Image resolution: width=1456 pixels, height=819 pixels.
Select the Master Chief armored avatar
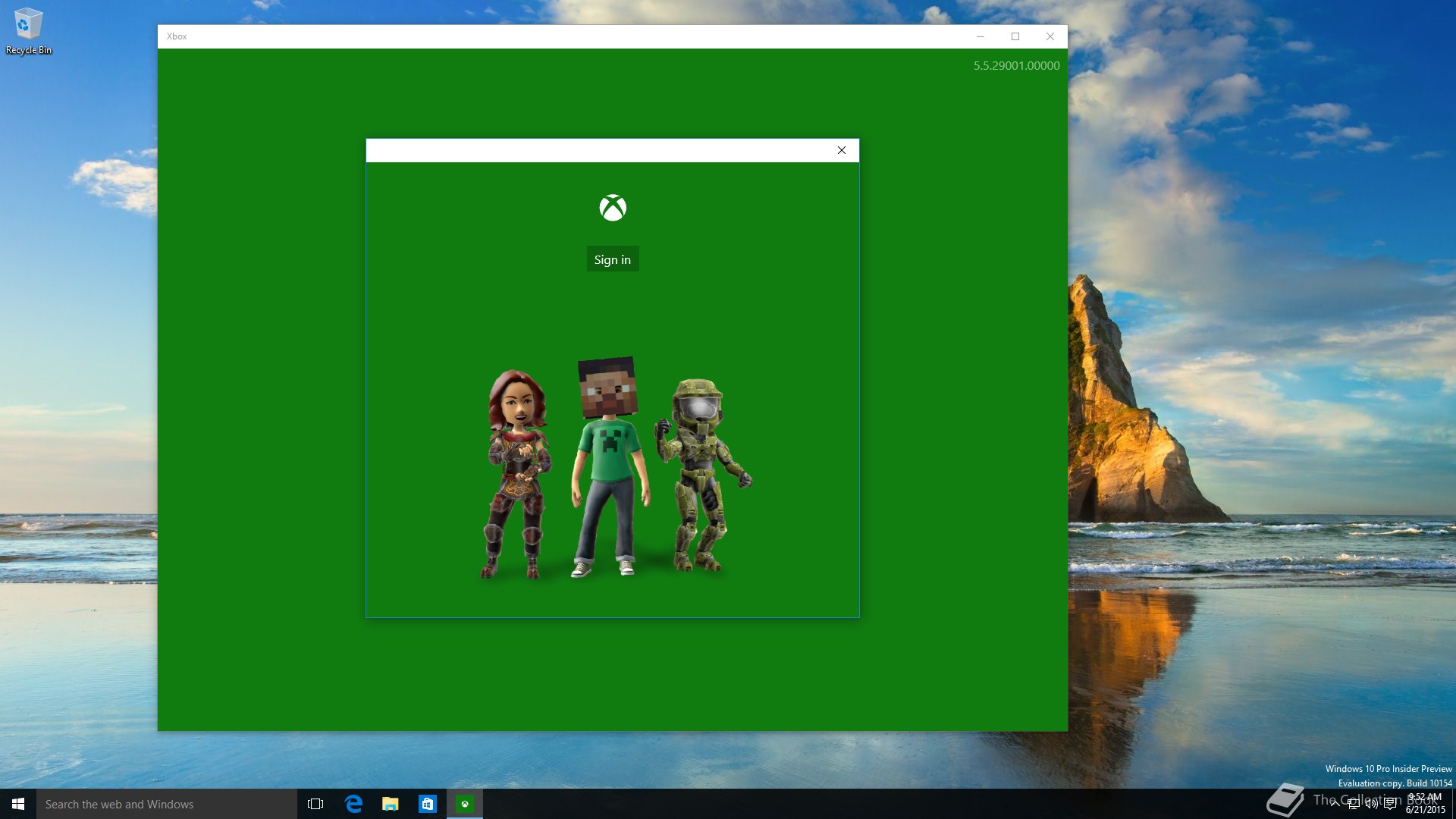point(704,475)
